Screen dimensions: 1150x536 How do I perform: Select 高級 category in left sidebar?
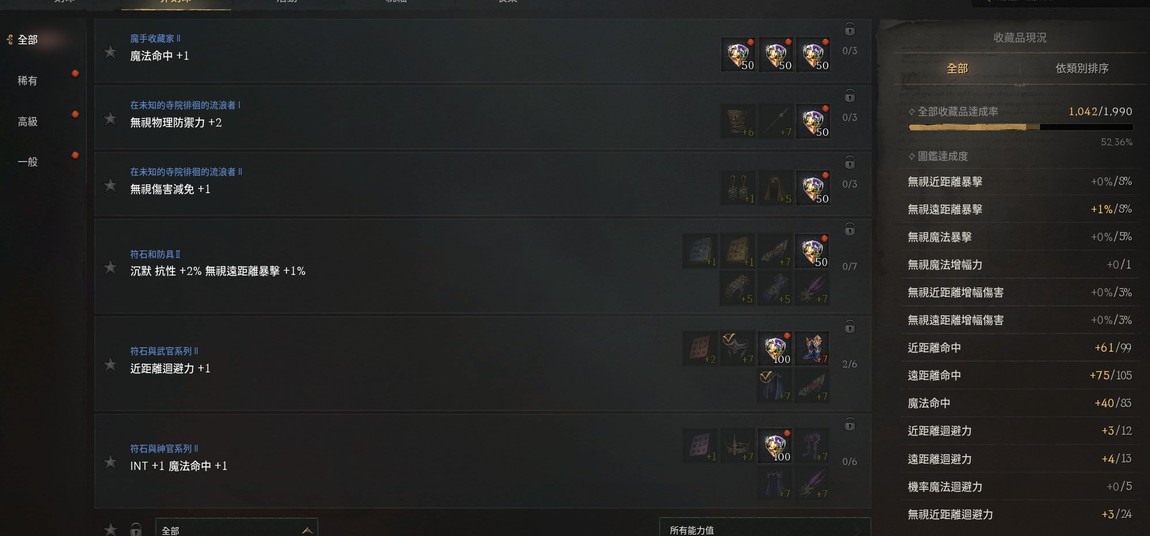tap(28, 122)
